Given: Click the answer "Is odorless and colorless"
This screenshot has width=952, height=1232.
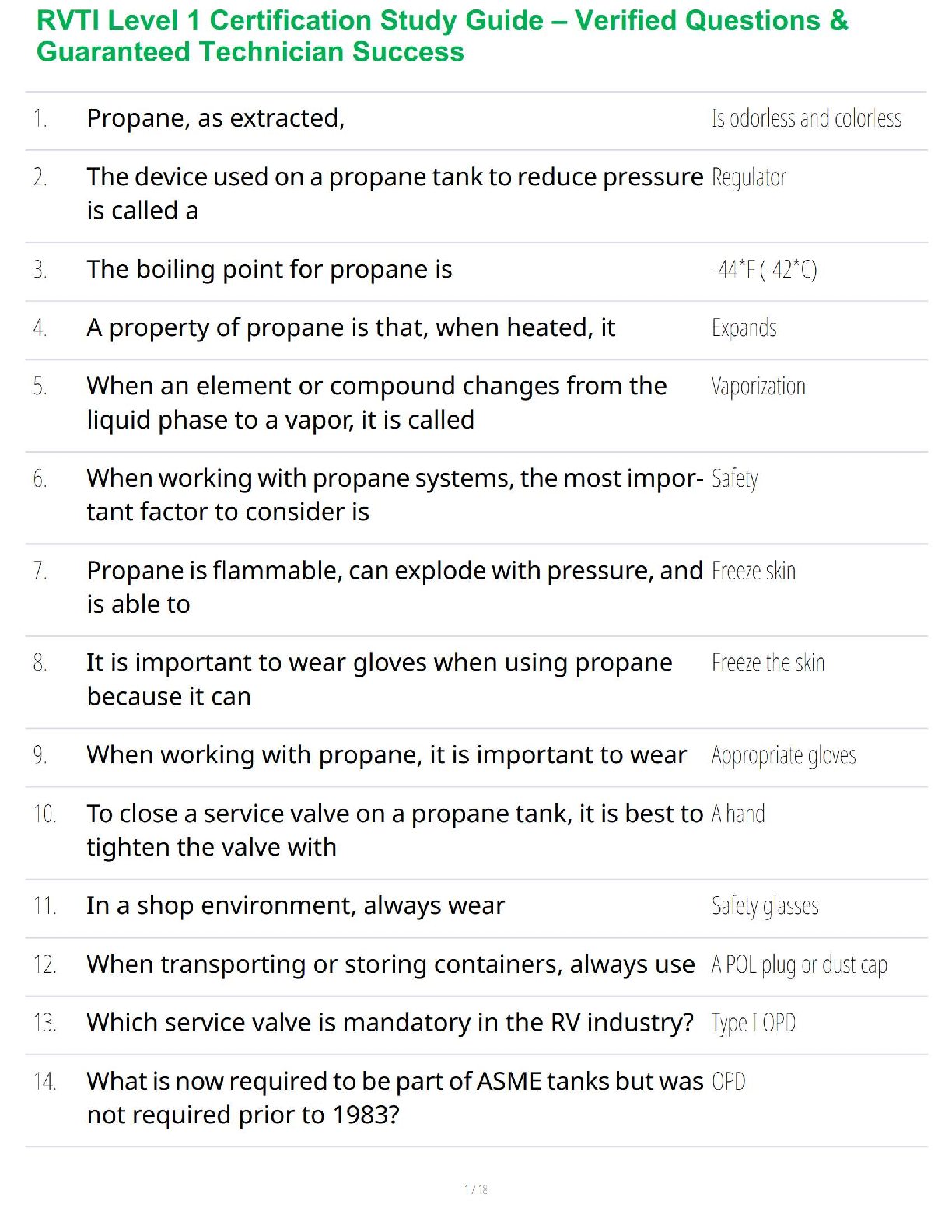Looking at the screenshot, I should click(x=806, y=118).
